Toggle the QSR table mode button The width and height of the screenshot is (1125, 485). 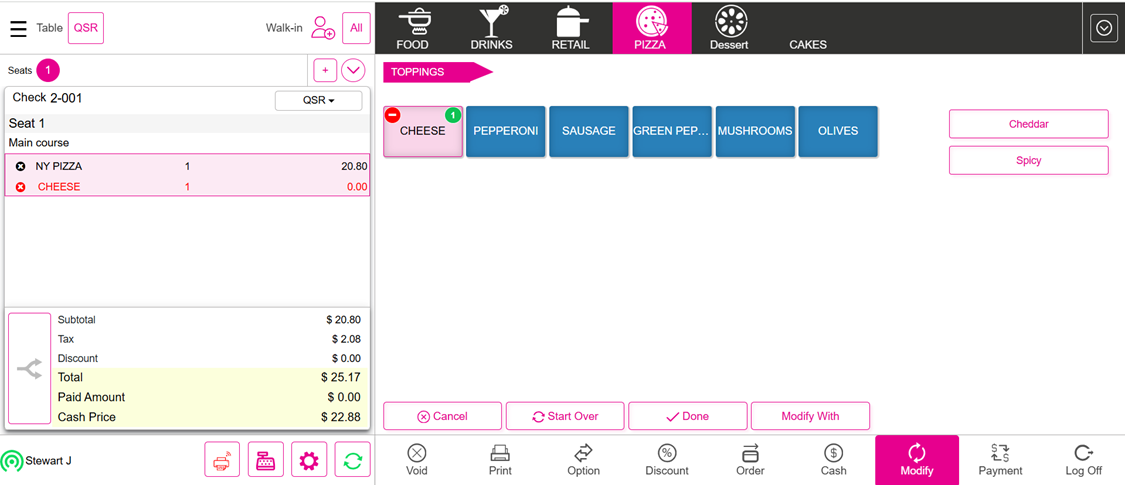tap(86, 28)
